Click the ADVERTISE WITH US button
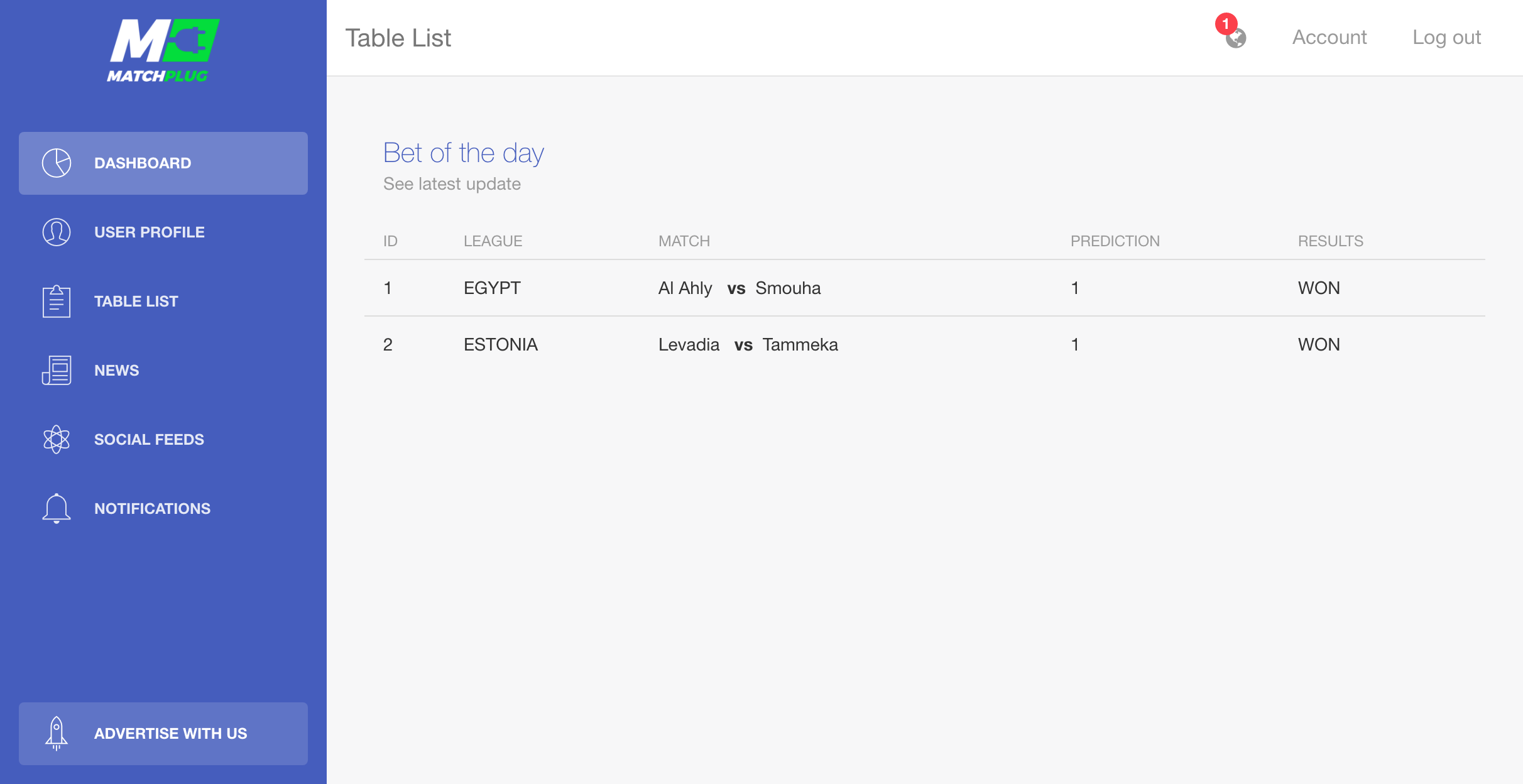1523x784 pixels. pos(163,734)
